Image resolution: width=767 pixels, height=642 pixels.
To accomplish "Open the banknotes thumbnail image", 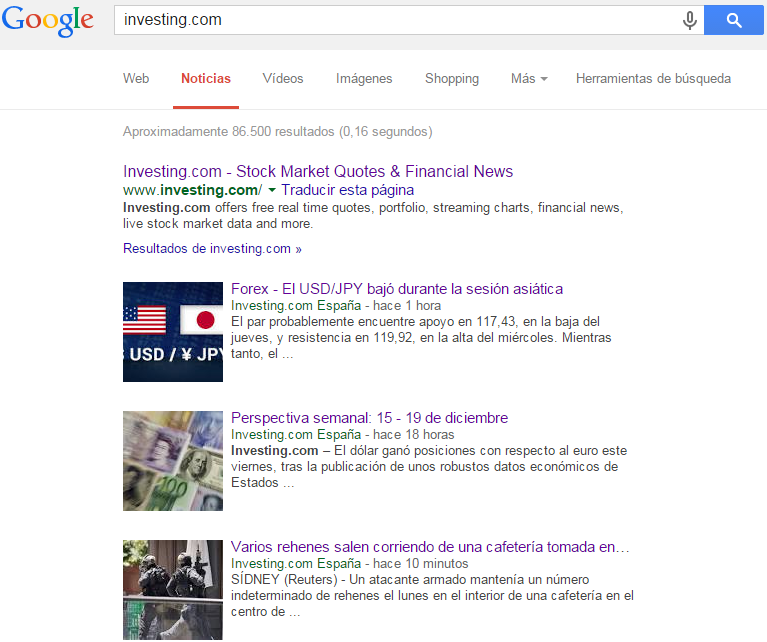I will (x=173, y=461).
